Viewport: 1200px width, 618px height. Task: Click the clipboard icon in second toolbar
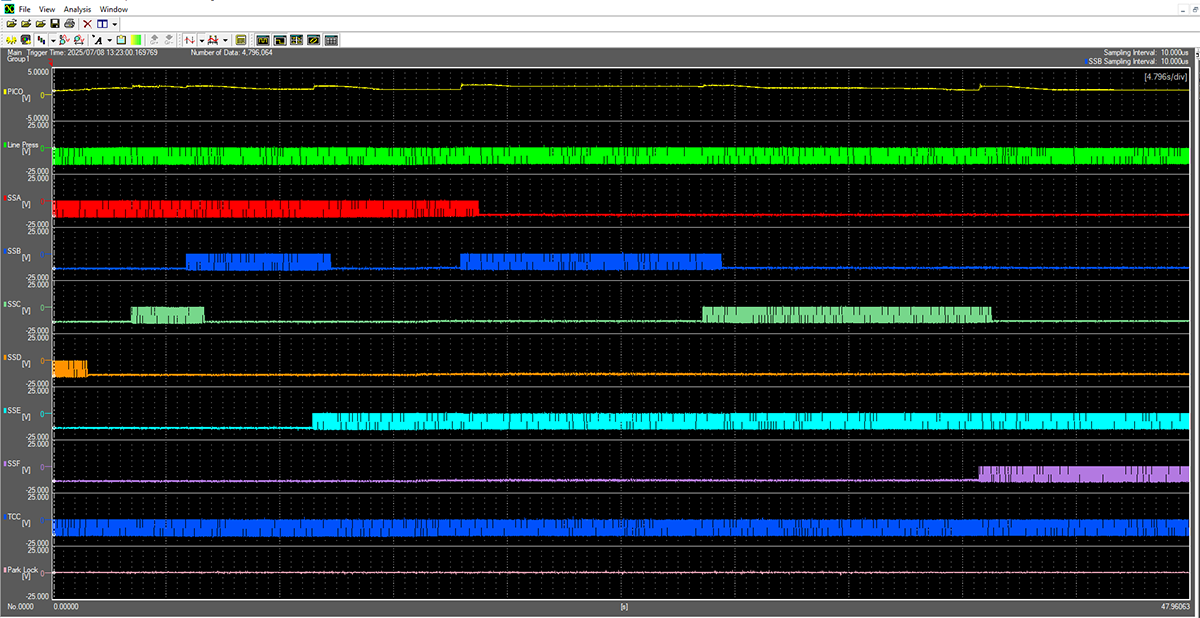click(x=120, y=40)
